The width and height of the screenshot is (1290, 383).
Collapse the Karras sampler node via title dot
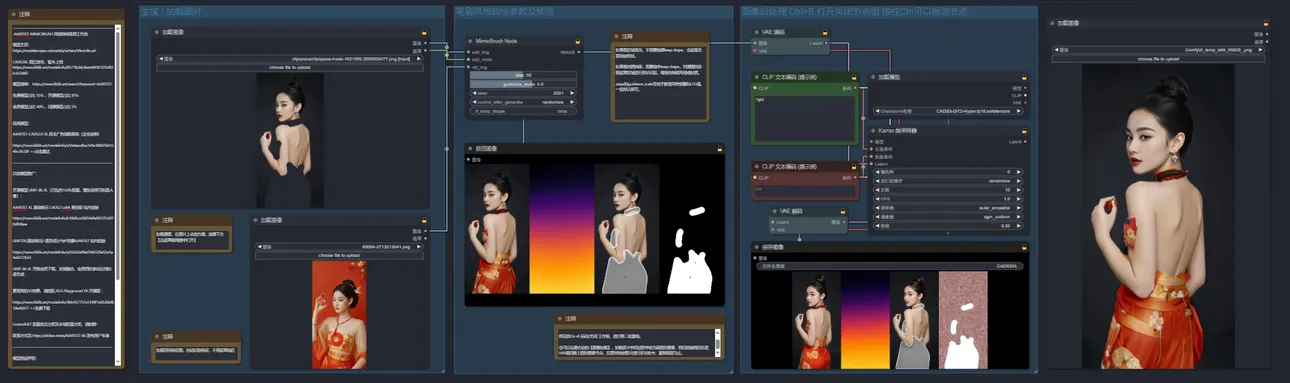[x=872, y=130]
